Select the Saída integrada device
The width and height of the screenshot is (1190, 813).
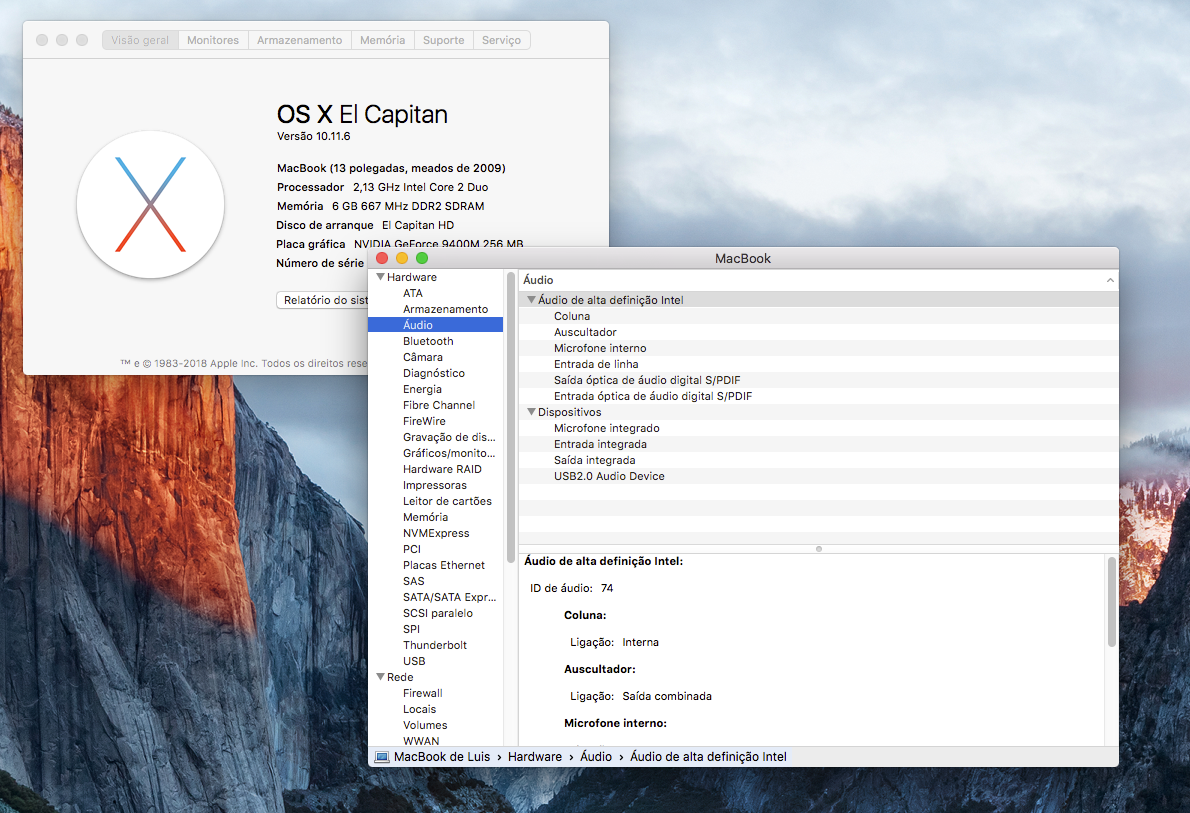click(818, 460)
